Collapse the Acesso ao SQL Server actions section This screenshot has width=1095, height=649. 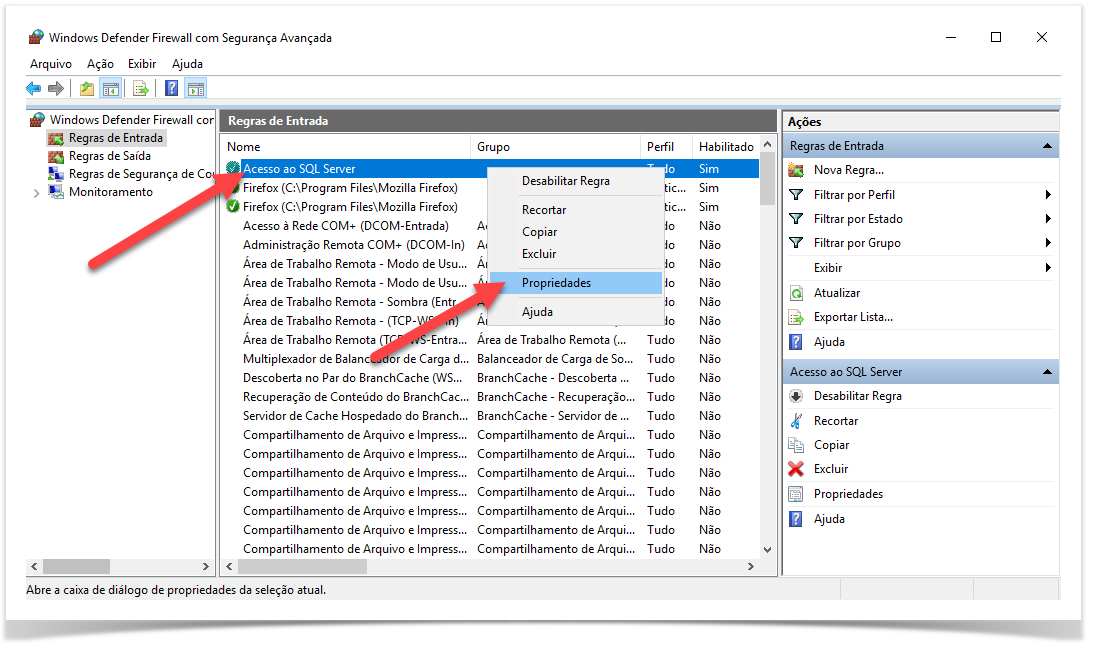coord(1047,372)
